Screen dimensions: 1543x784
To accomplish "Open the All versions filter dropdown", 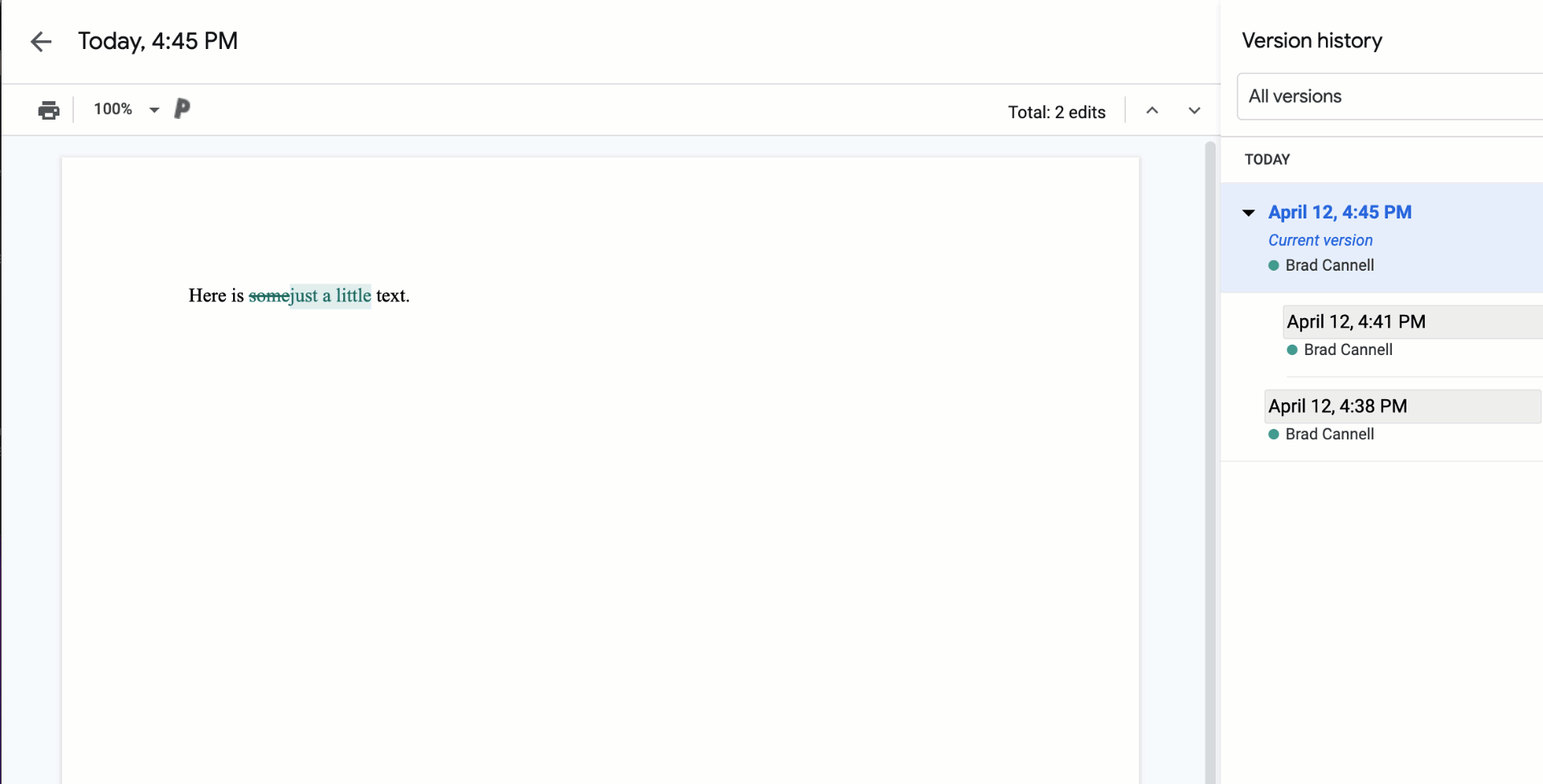I will click(x=1390, y=96).
